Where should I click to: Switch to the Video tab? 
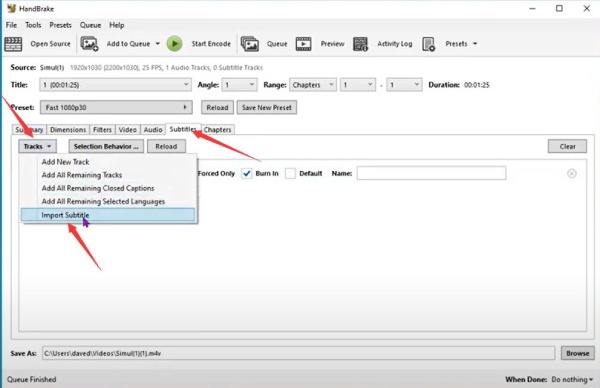pyautogui.click(x=127, y=130)
